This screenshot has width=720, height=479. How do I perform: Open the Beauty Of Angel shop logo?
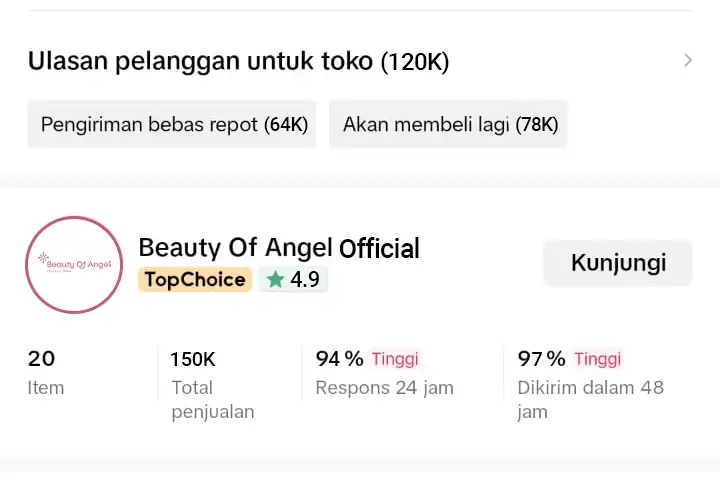pyautogui.click(x=73, y=264)
